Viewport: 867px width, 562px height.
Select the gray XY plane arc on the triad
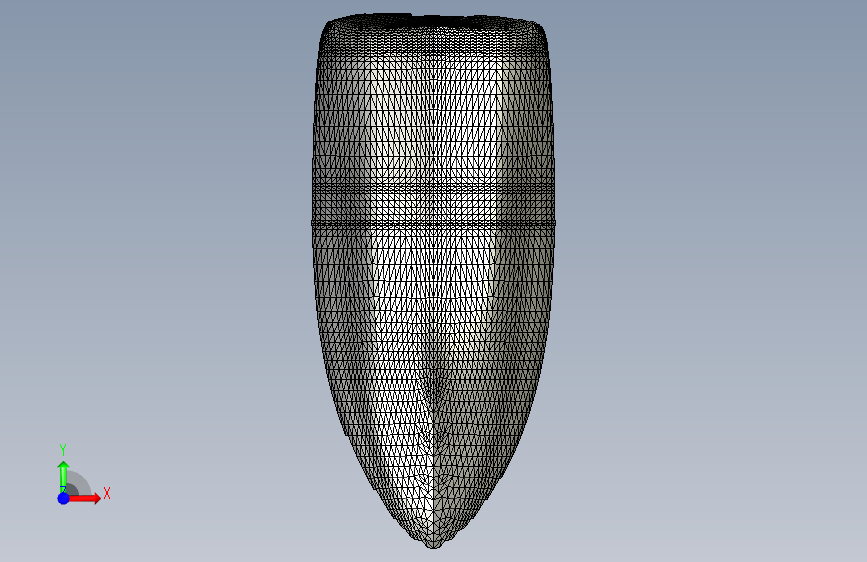[x=79, y=483]
